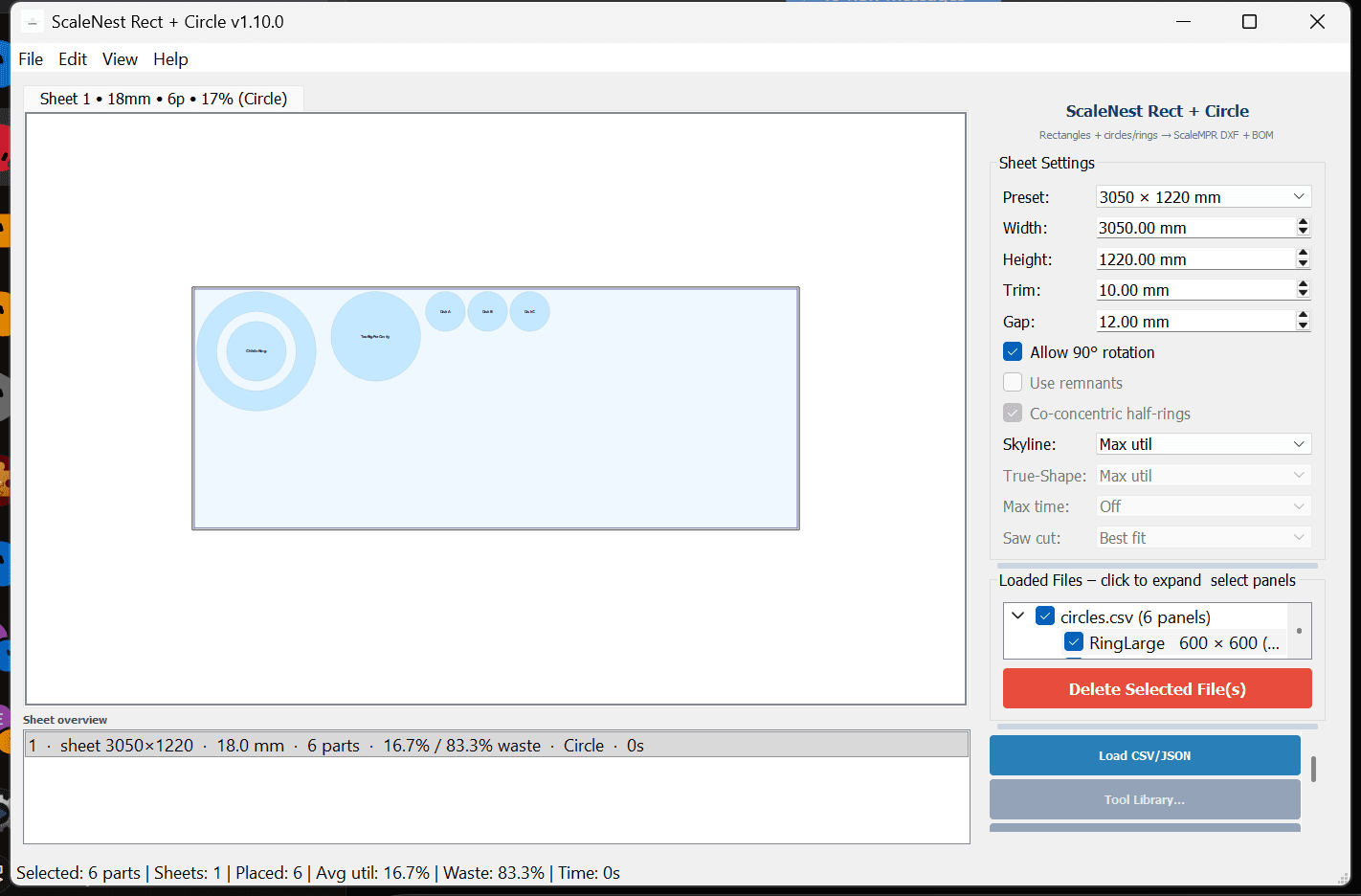Click the TooBigForCavity circle on the sheet
This screenshot has height=896, width=1361.
375,336
